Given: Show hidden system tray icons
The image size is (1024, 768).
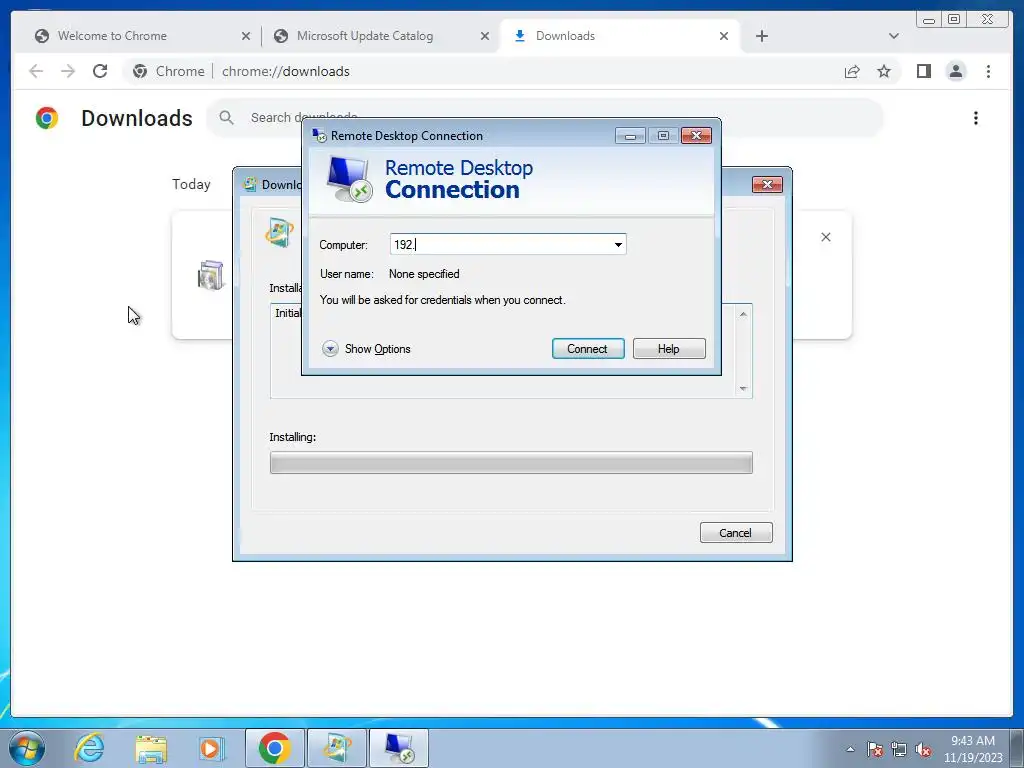Looking at the screenshot, I should pyautogui.click(x=850, y=749).
